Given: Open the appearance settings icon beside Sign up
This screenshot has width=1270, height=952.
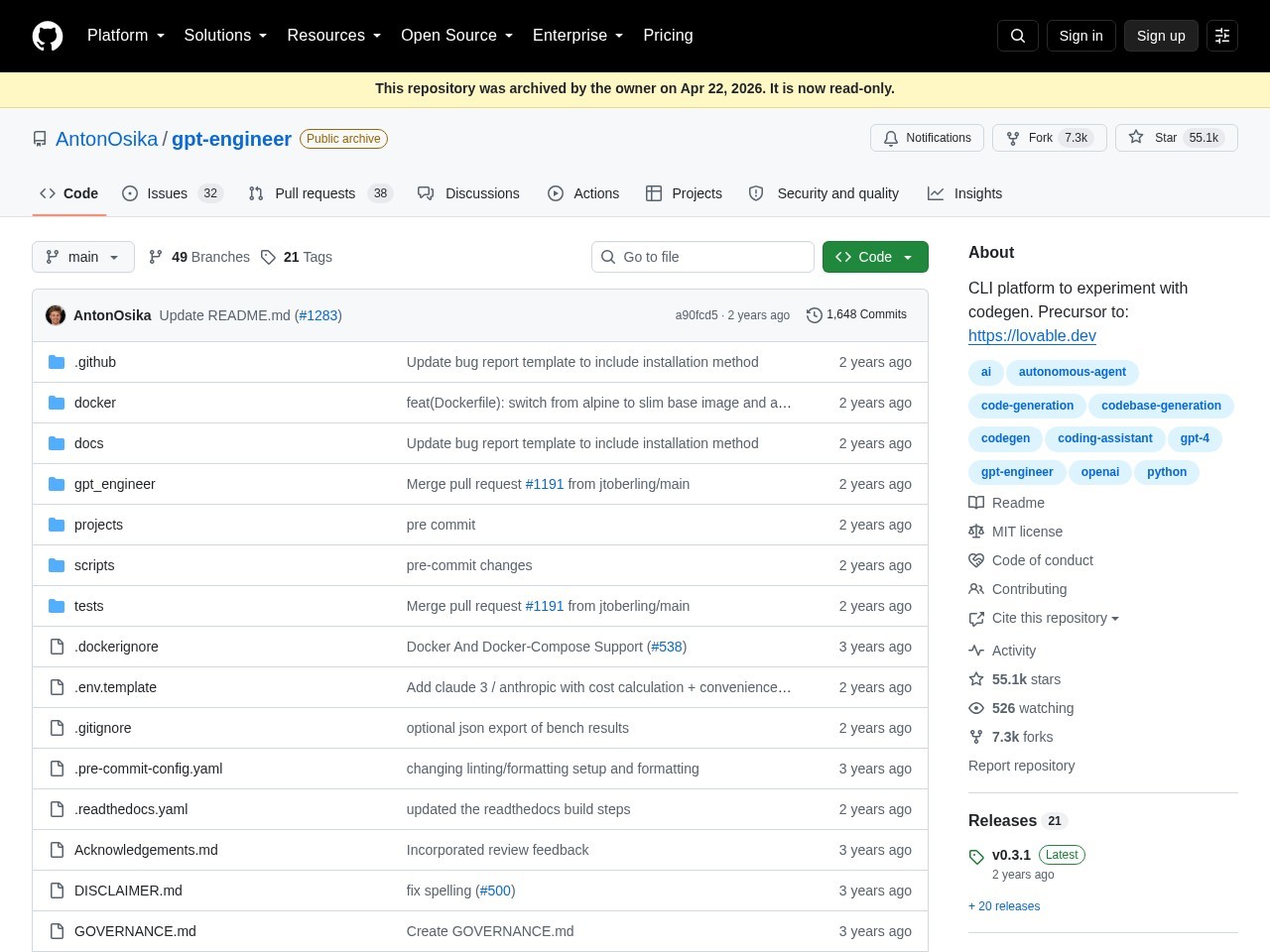Looking at the screenshot, I should click(x=1222, y=36).
